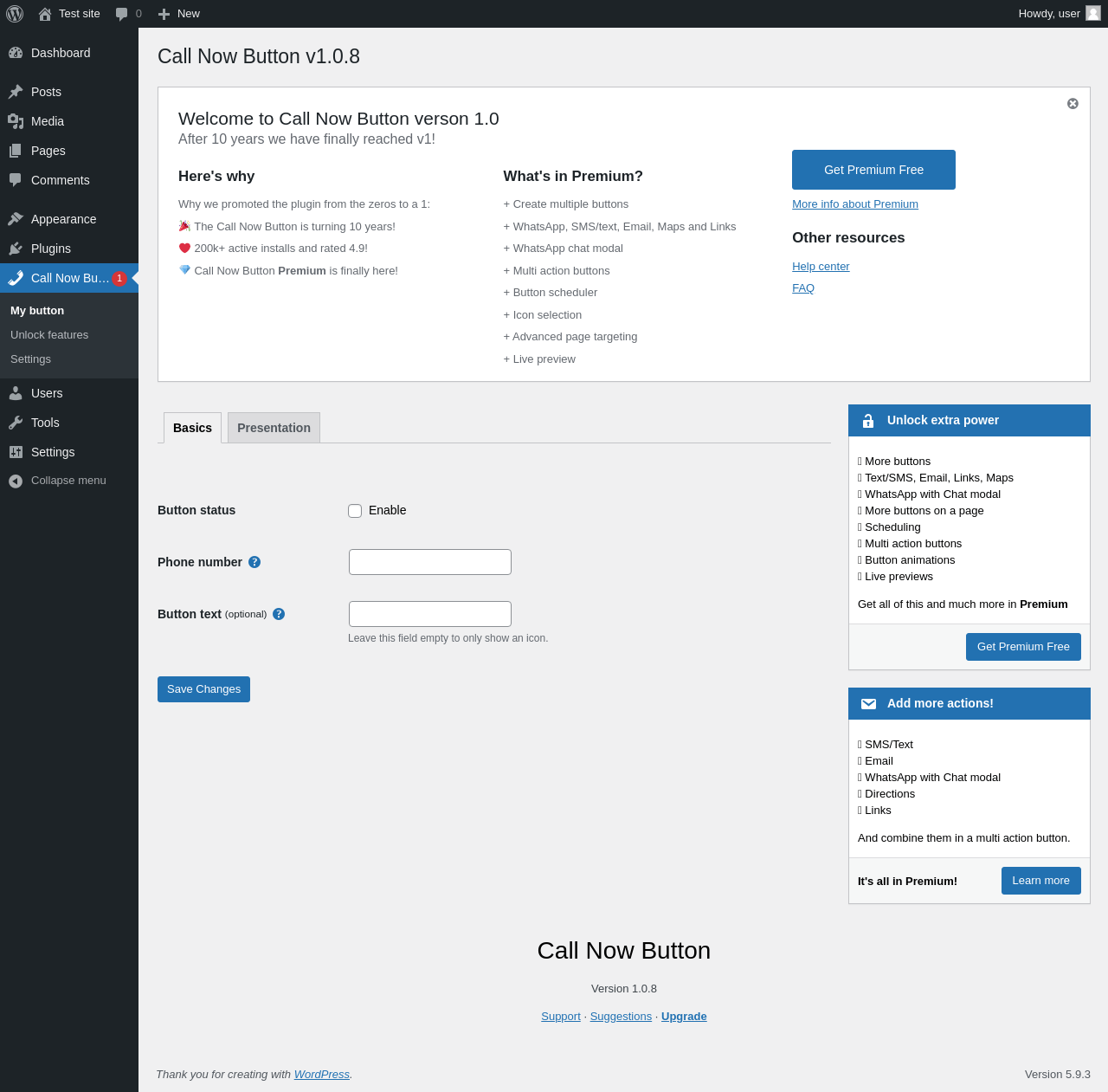Image resolution: width=1108 pixels, height=1092 pixels.
Task: Open the Plugins menu item
Action: pyautogui.click(x=69, y=249)
